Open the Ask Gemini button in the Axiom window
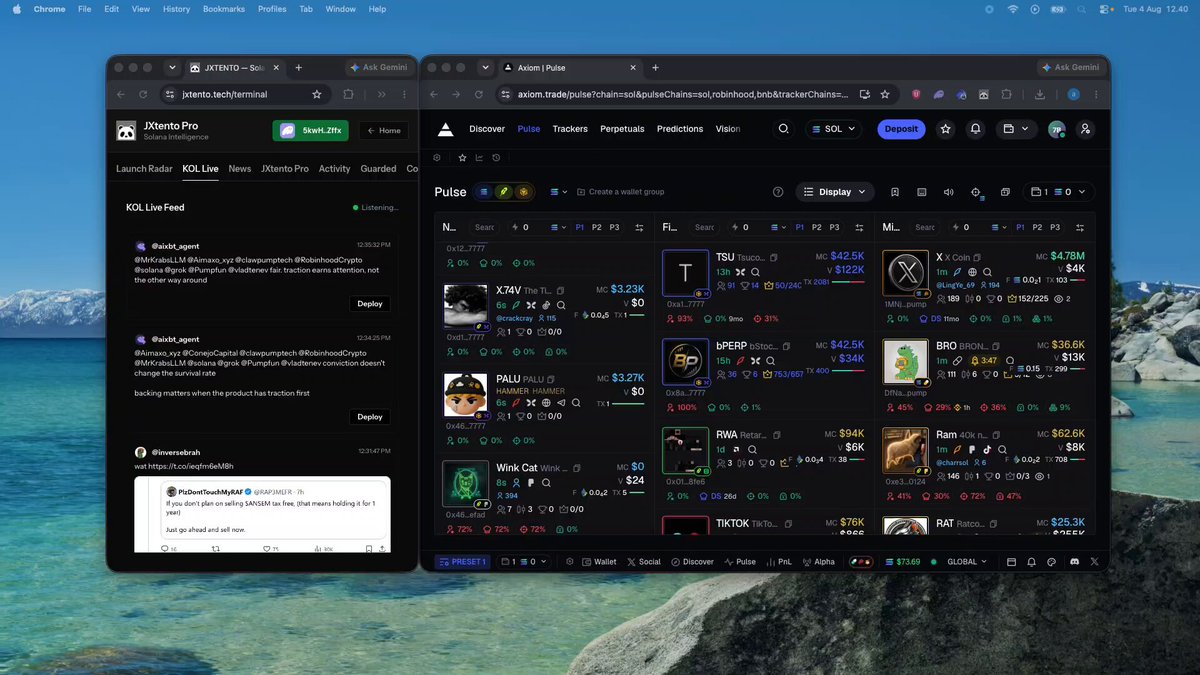Image resolution: width=1200 pixels, height=675 pixels. pyautogui.click(x=1071, y=67)
